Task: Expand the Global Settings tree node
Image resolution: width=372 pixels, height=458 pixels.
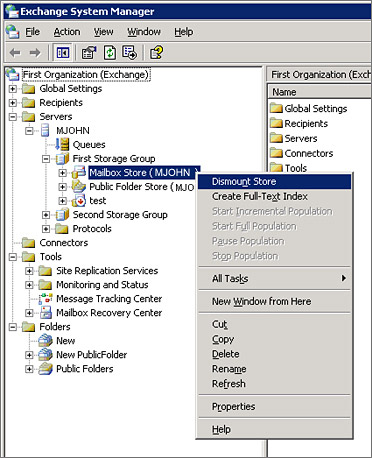Action: (13, 89)
